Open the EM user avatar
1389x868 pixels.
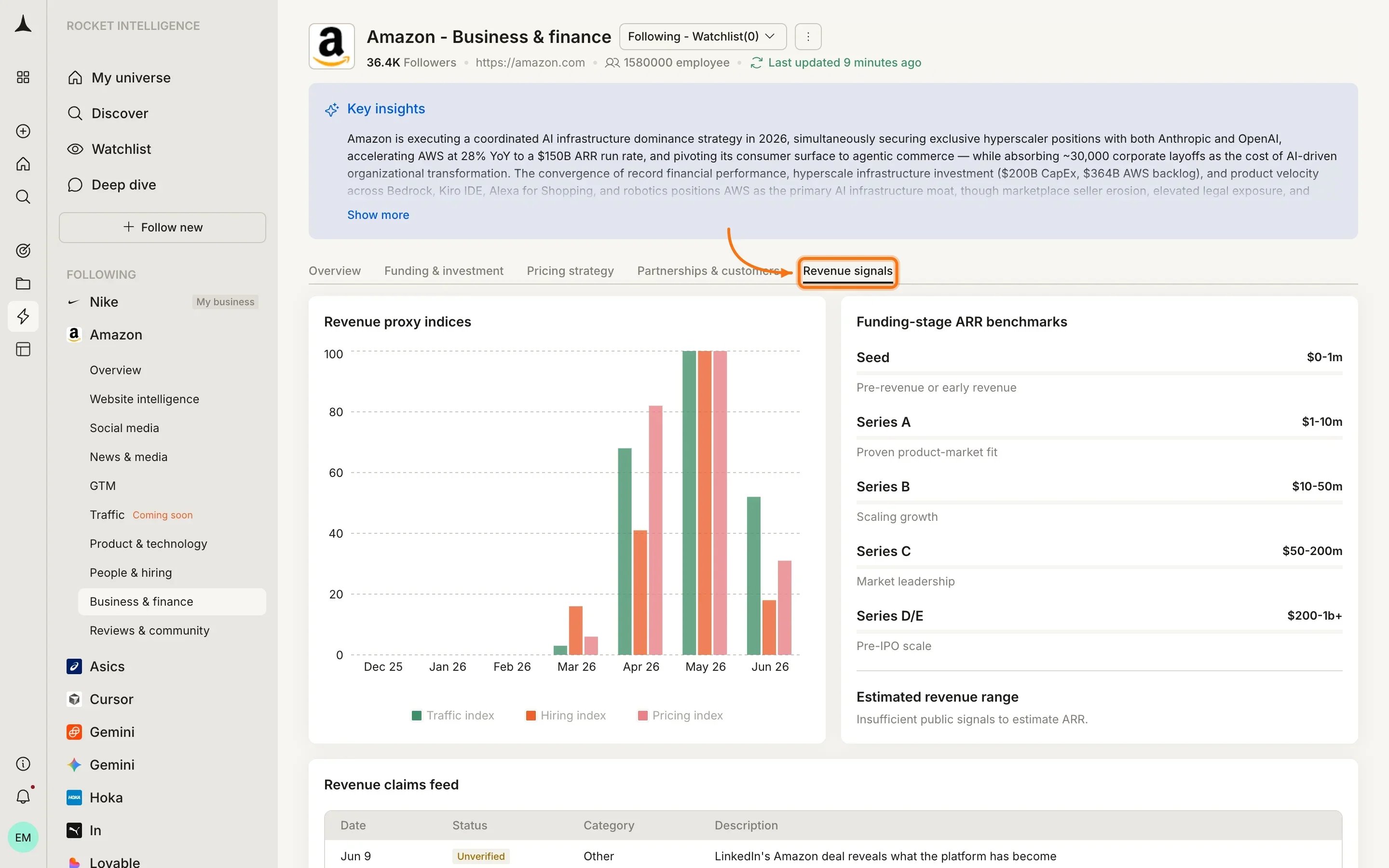coord(23,837)
